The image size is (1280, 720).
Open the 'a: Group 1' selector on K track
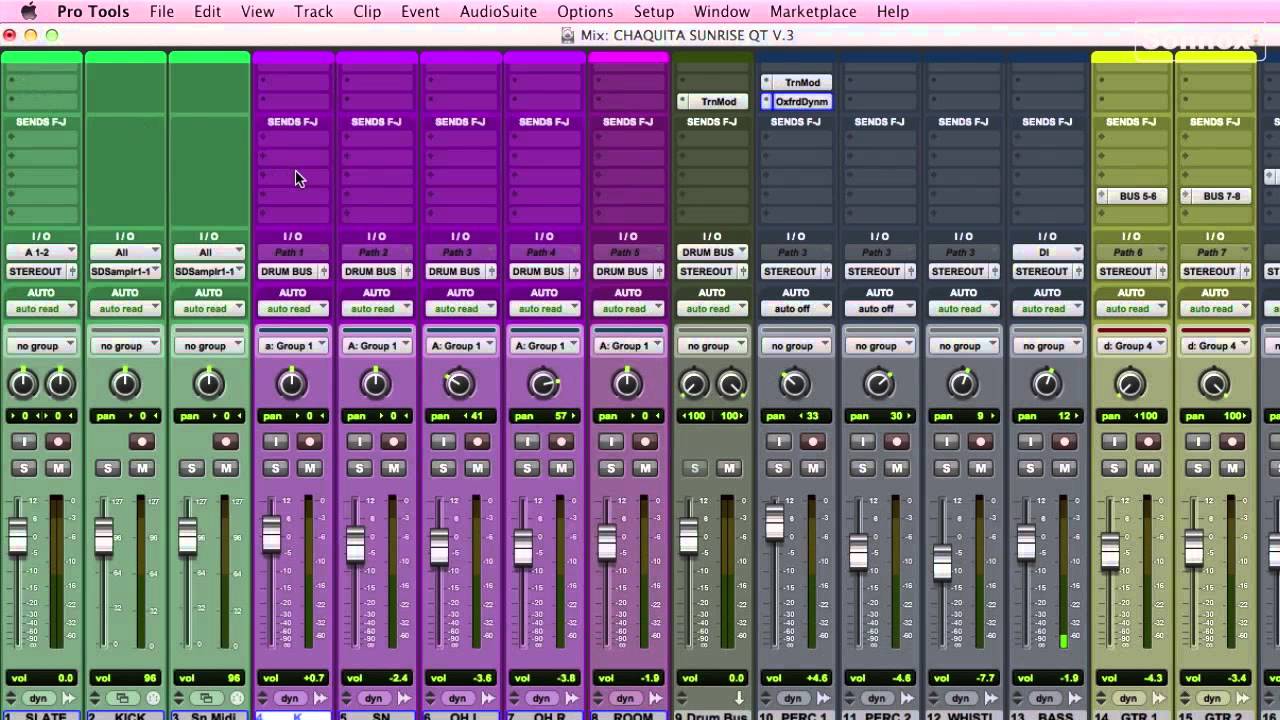pos(293,346)
